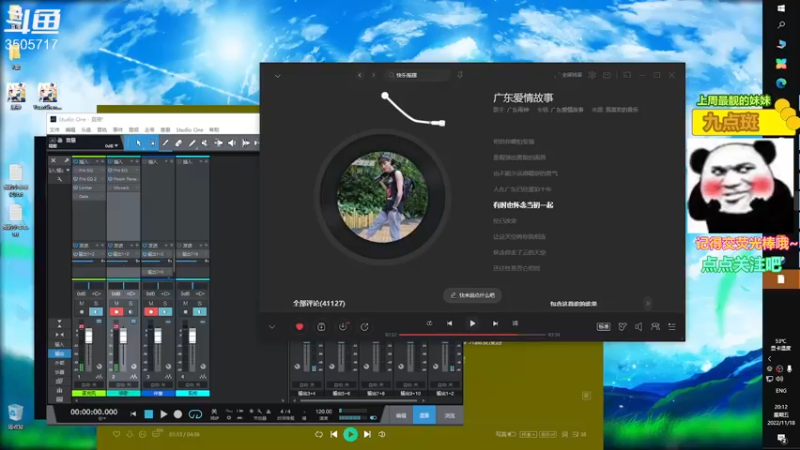Collapse the song detail with top-left chevron
This screenshot has height=450, width=800.
[x=278, y=76]
